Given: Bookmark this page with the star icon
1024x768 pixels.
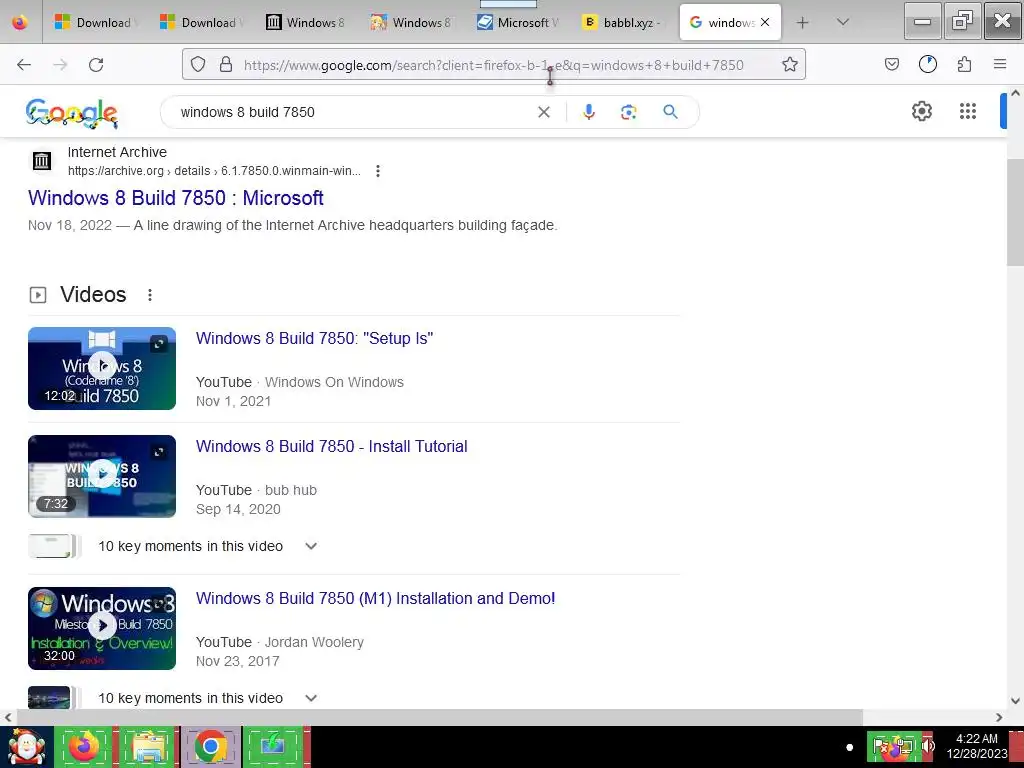Looking at the screenshot, I should point(790,65).
